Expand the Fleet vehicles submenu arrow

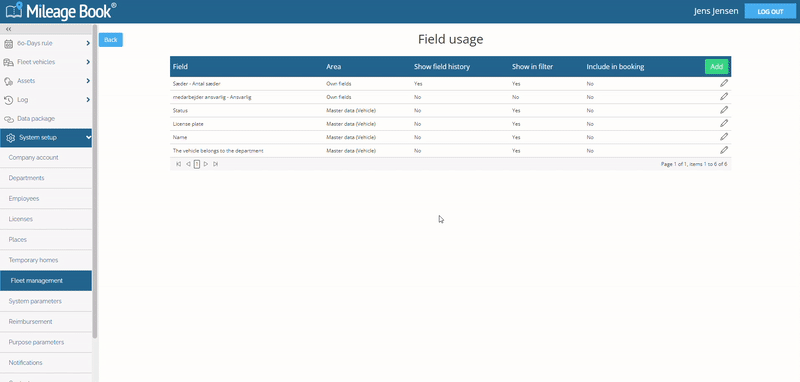[88, 62]
